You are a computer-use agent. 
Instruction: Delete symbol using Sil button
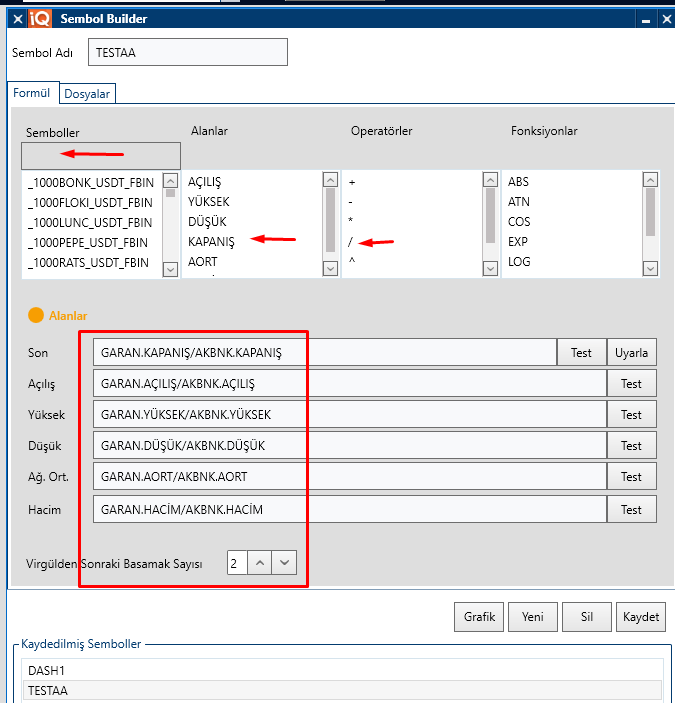click(x=586, y=617)
